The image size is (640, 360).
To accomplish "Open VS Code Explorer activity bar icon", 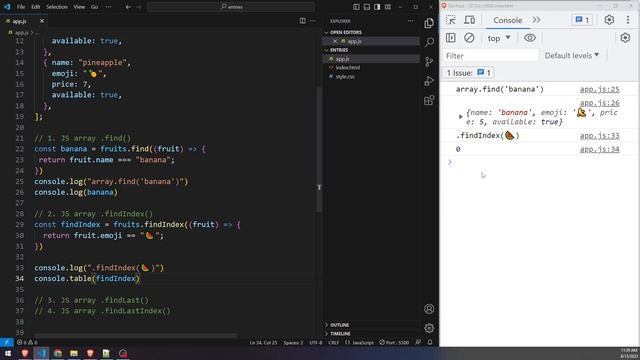I will [429, 23].
